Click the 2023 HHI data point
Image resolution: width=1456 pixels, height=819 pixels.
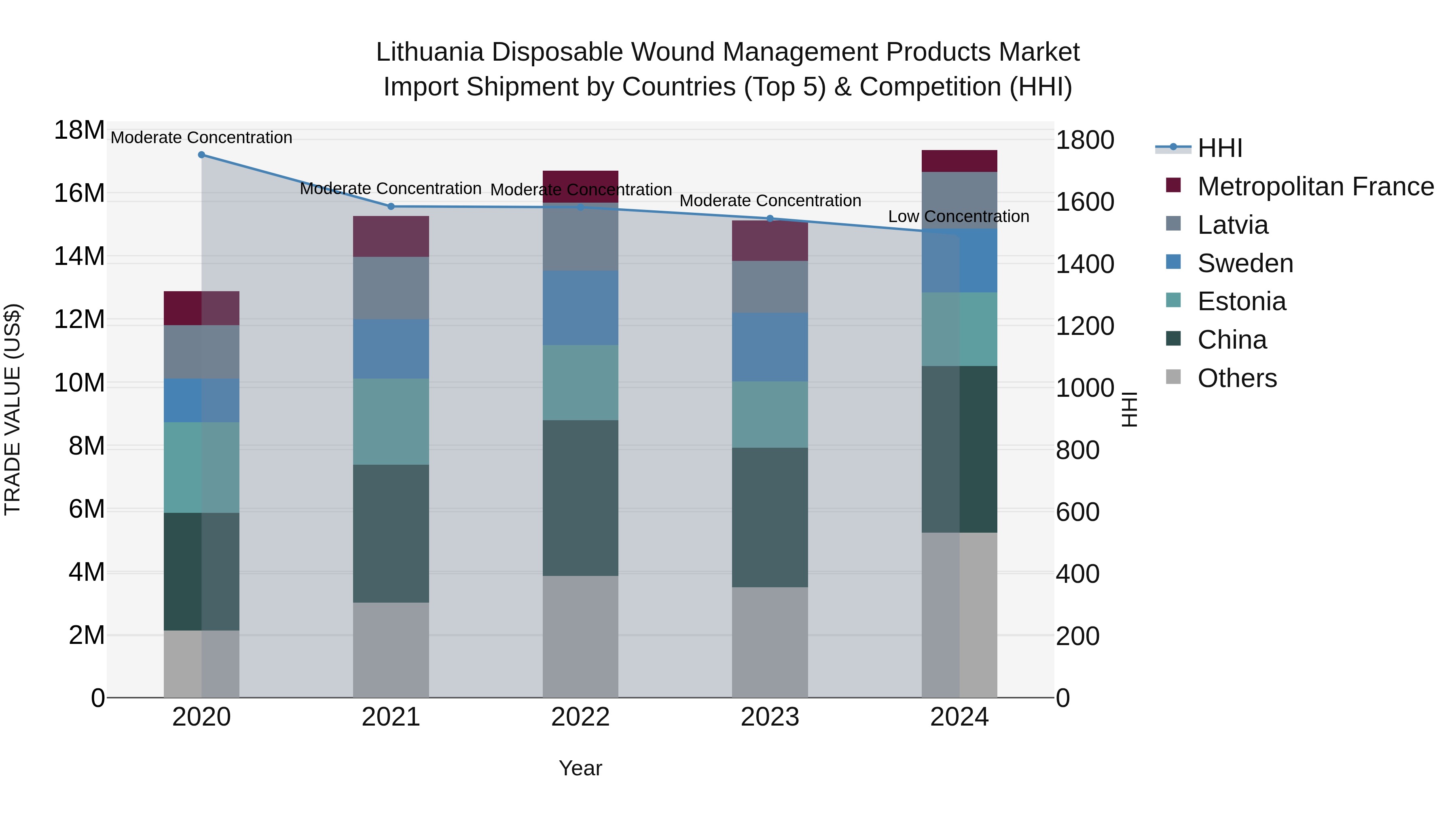770,219
